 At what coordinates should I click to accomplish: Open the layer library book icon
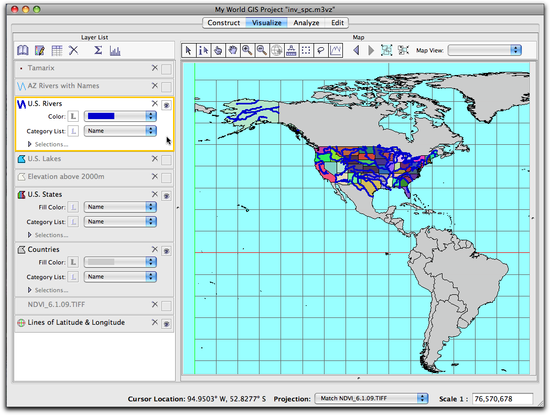click(x=23, y=51)
